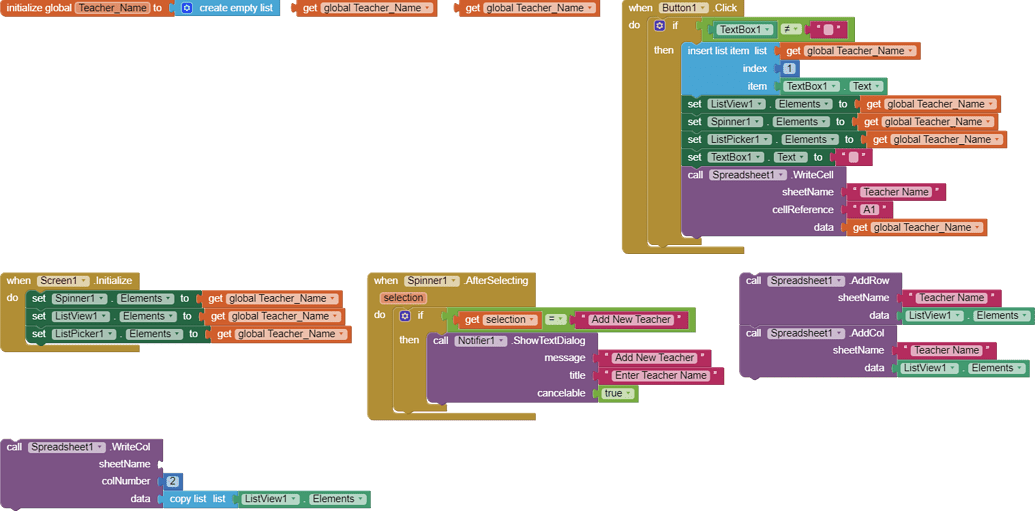Open ListView1 dropdown in Screen1 Initialize block

[81, 316]
